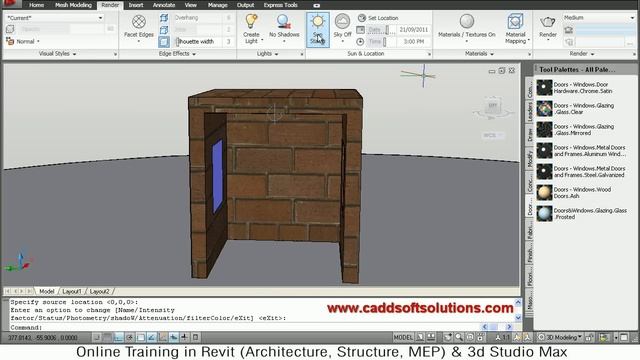Expand the Lights panel

pos(267,54)
